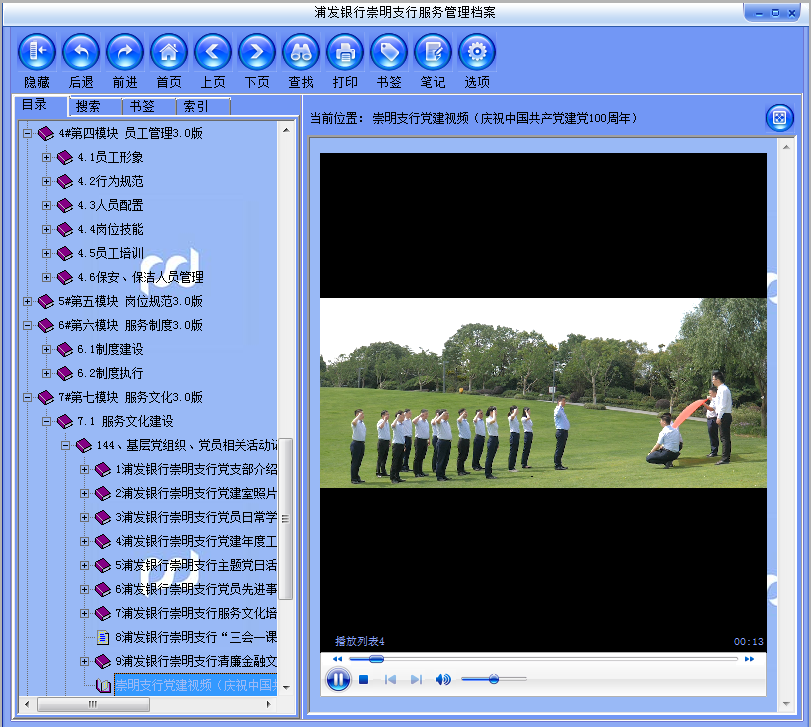Expand the 9浦发银行崇明支行清廉金融文 node

coord(84,661)
